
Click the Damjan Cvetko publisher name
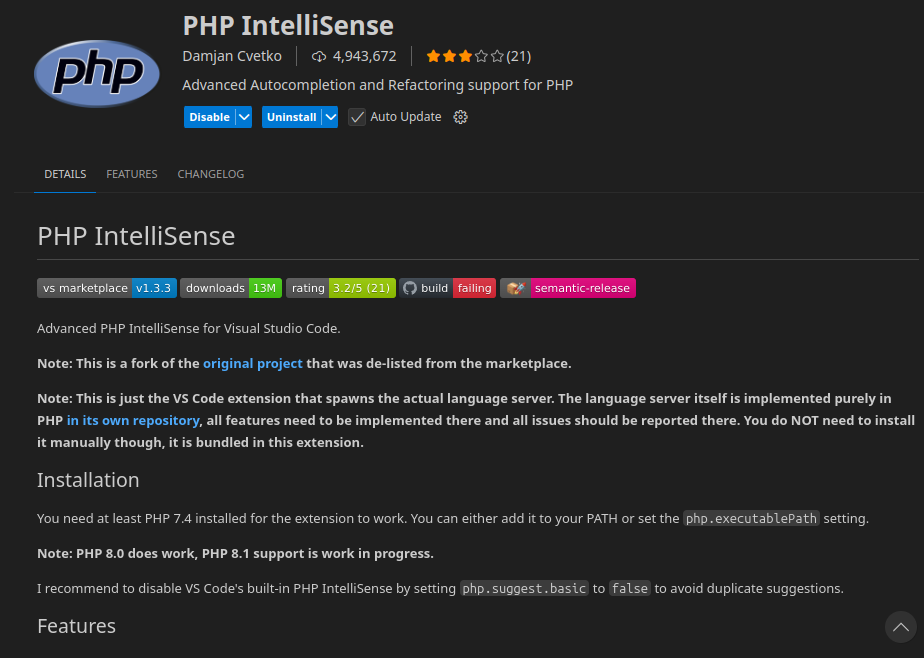pyautogui.click(x=233, y=56)
